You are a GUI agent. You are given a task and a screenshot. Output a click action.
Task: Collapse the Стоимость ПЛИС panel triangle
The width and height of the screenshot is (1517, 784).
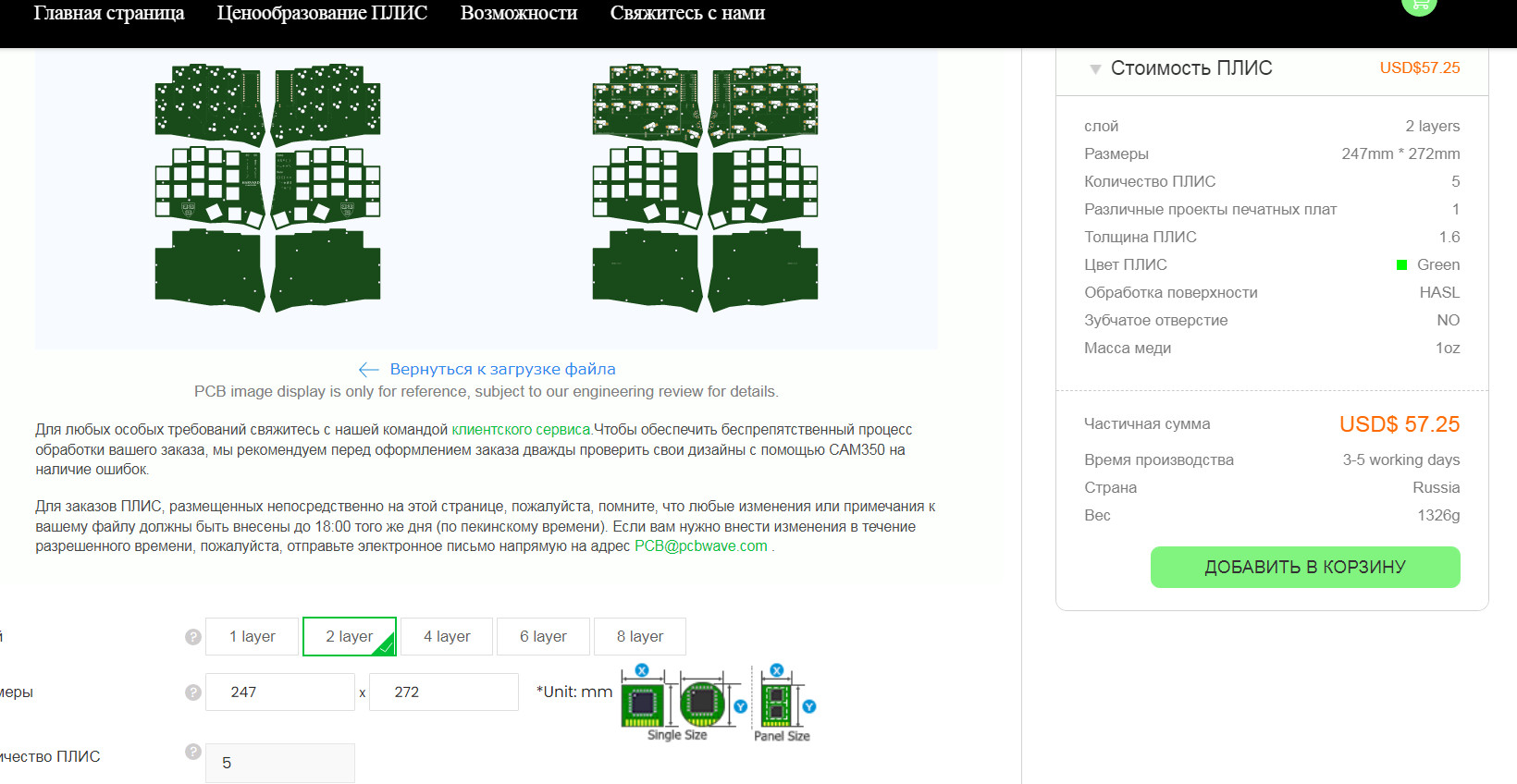coord(1095,69)
